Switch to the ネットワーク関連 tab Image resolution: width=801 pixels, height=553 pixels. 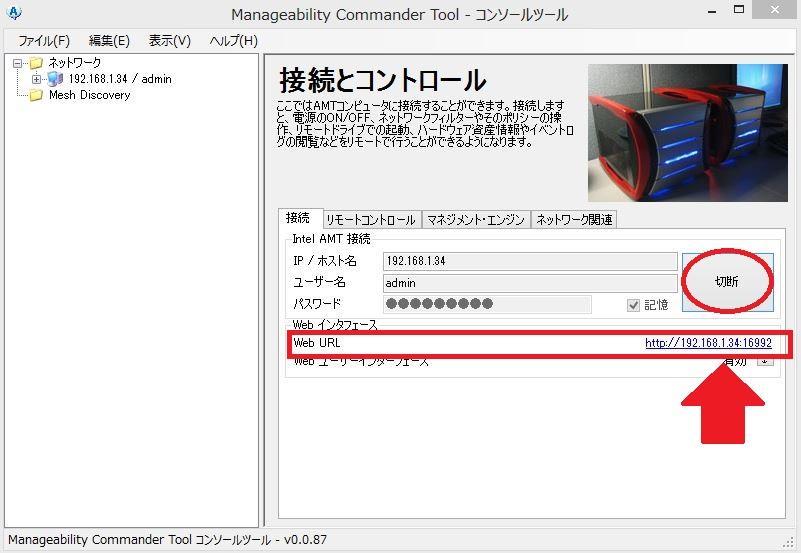[574, 220]
